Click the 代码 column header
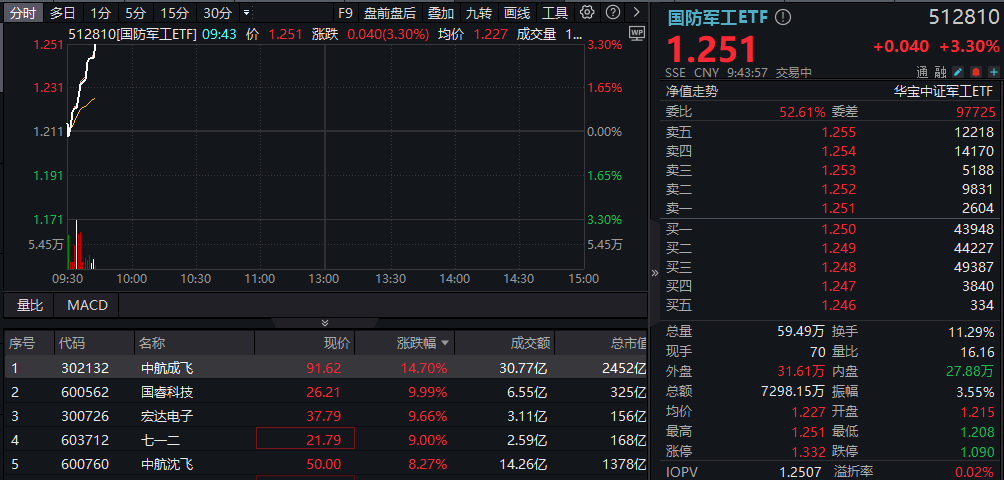Viewport: 1004px width, 480px height. 71,344
